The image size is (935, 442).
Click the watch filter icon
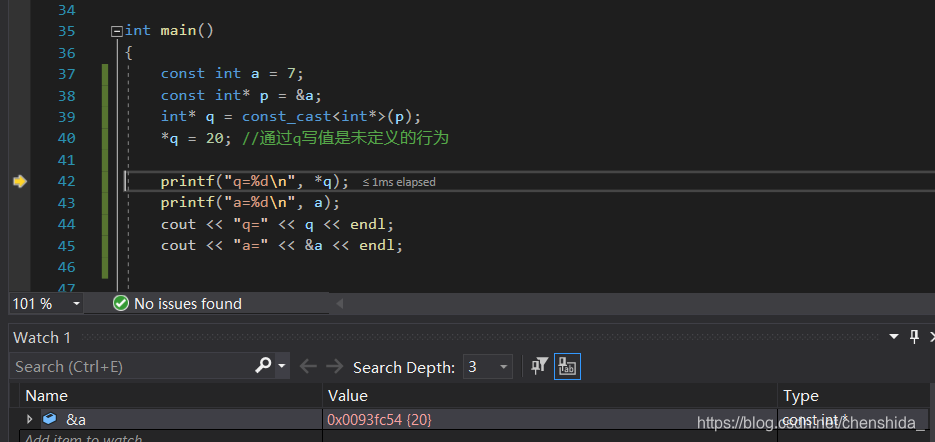click(x=540, y=366)
